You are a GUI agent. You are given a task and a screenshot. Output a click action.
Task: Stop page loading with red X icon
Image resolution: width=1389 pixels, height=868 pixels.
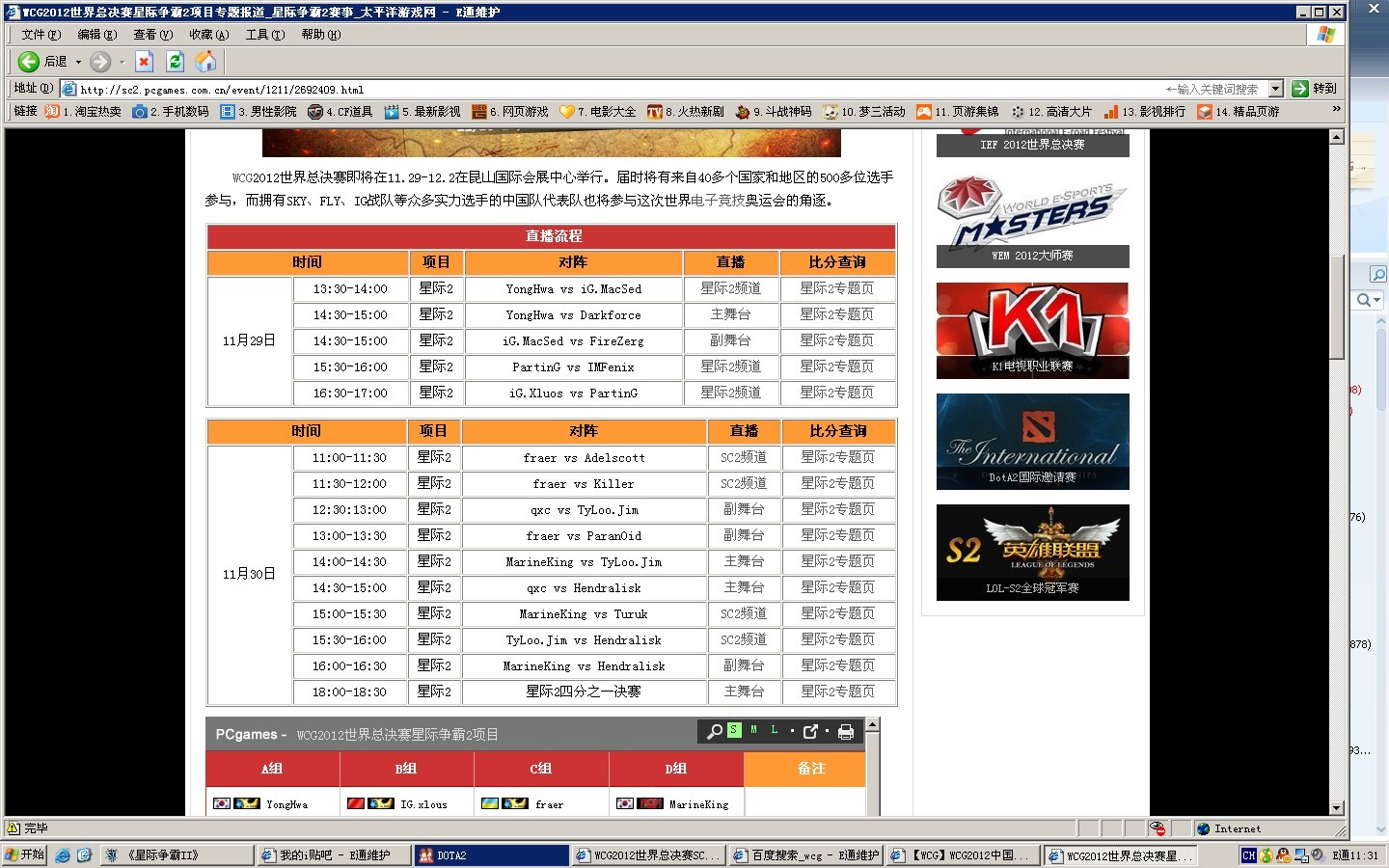click(144, 62)
